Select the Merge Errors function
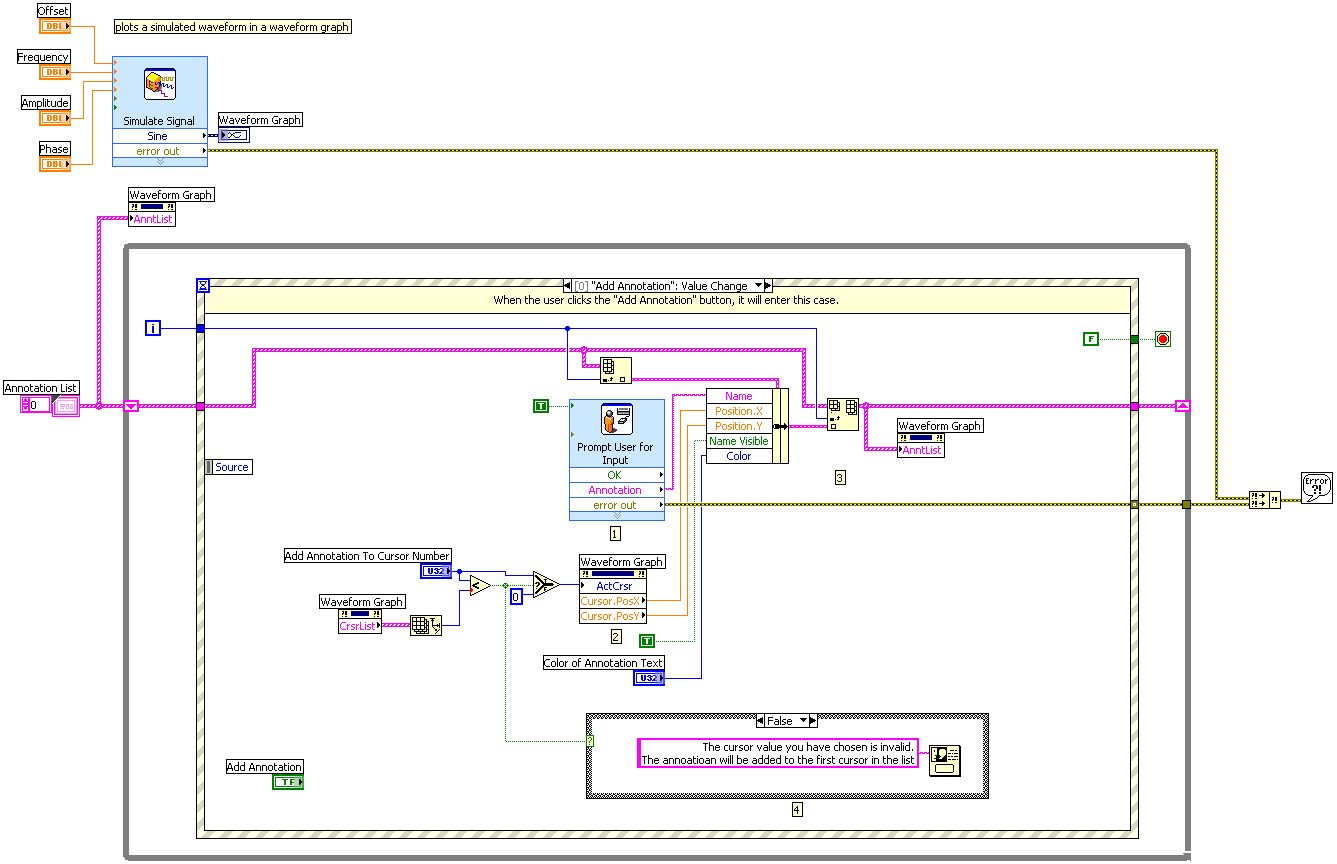The height and width of the screenshot is (864, 1337). coord(1264,499)
